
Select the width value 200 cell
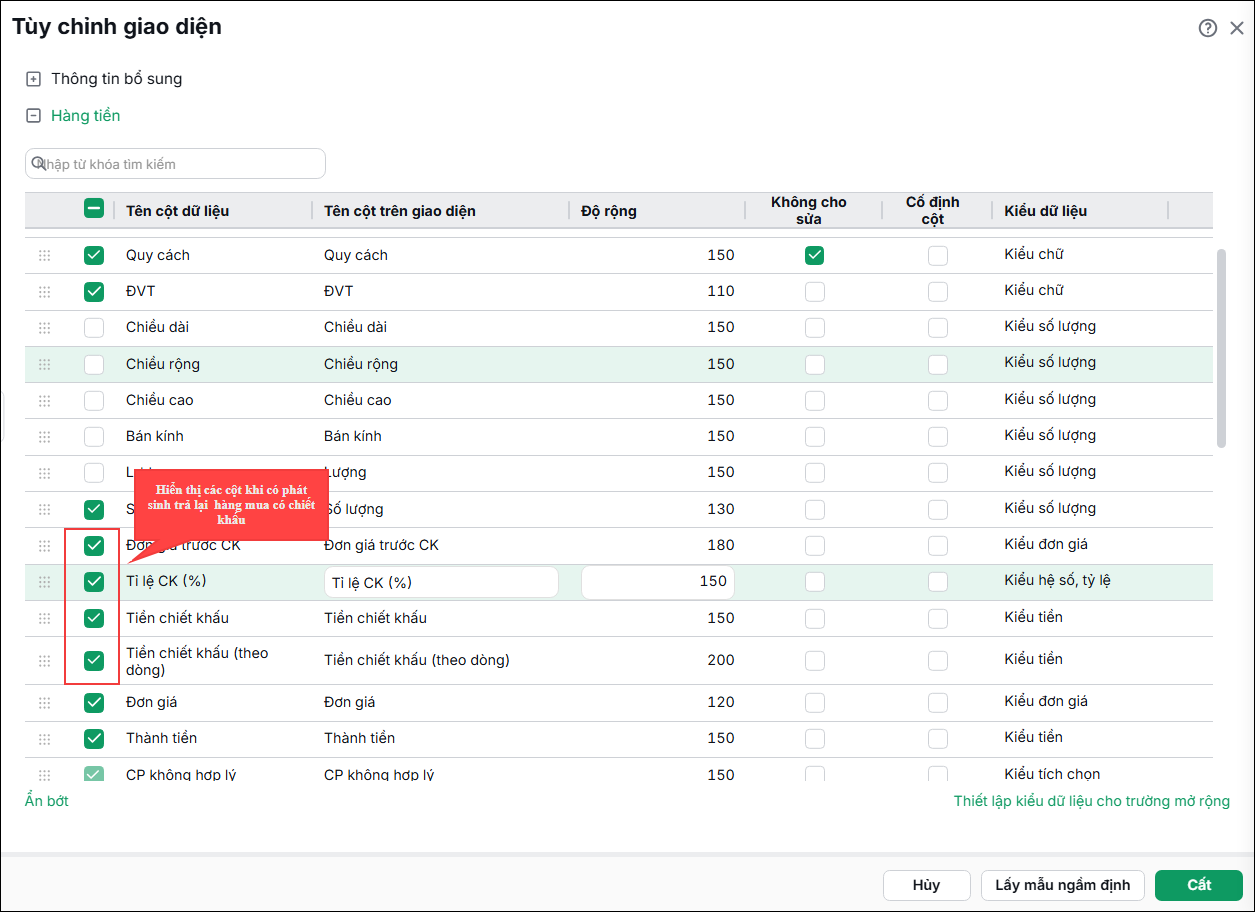click(721, 660)
